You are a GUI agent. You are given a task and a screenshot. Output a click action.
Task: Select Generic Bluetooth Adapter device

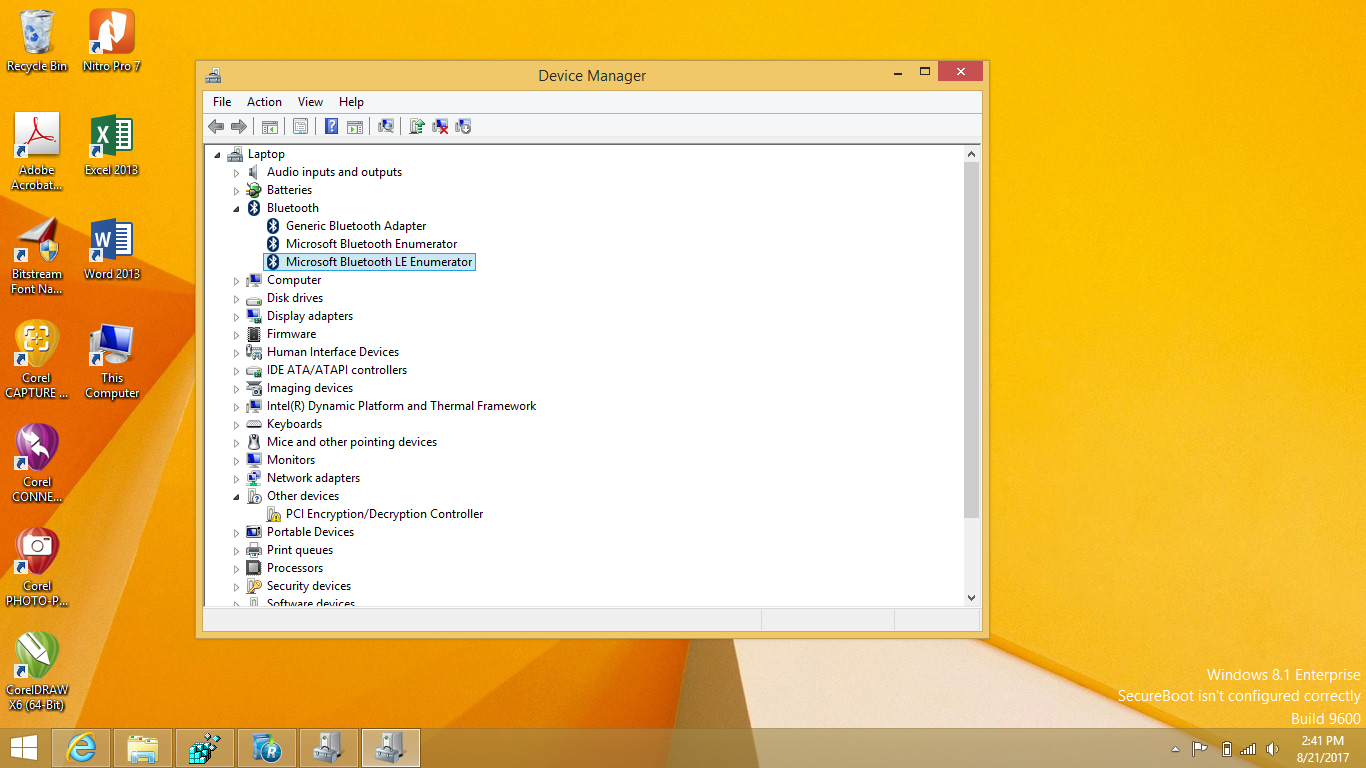[x=356, y=226]
